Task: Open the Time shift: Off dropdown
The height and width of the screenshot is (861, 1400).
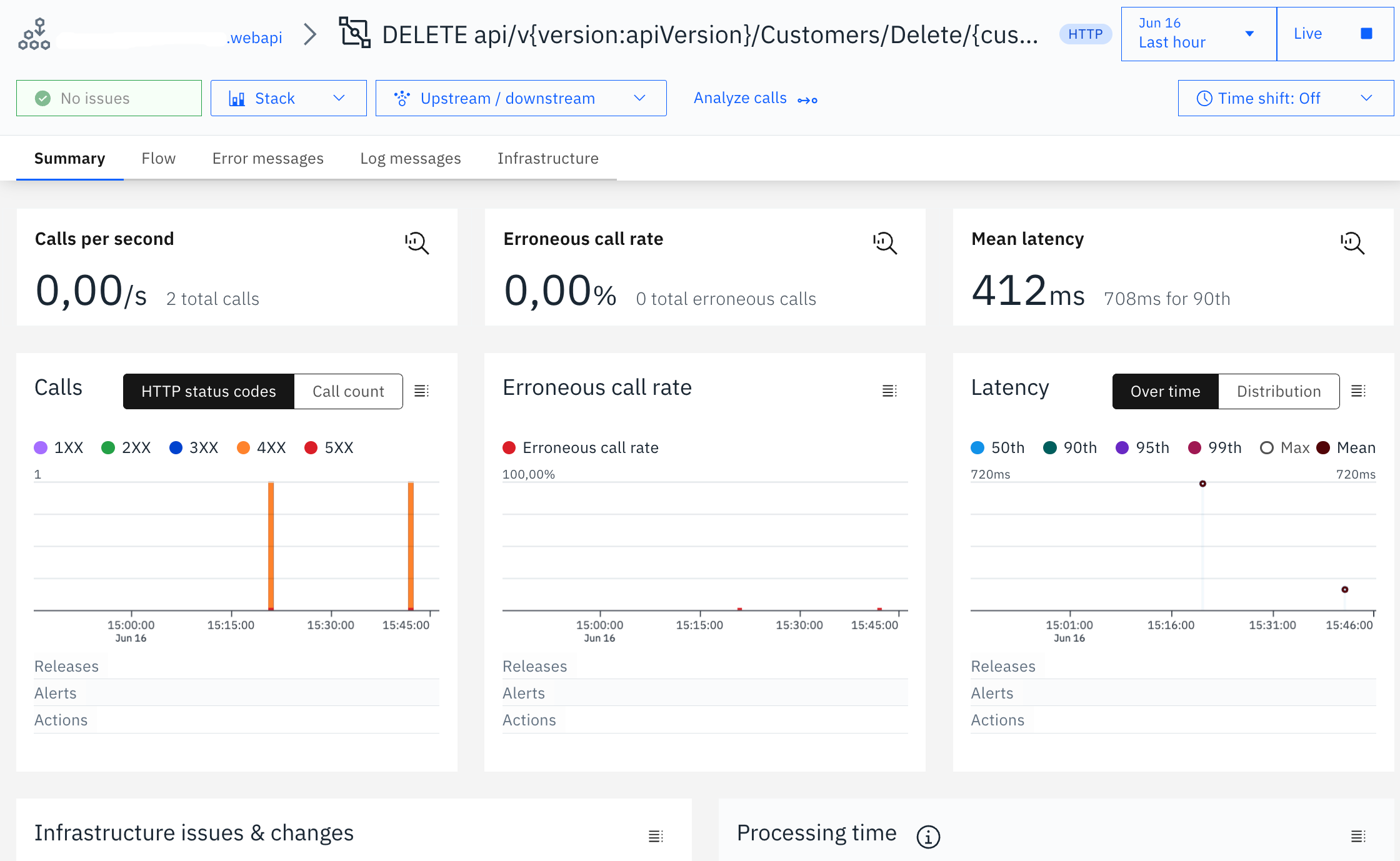Action: point(1286,98)
